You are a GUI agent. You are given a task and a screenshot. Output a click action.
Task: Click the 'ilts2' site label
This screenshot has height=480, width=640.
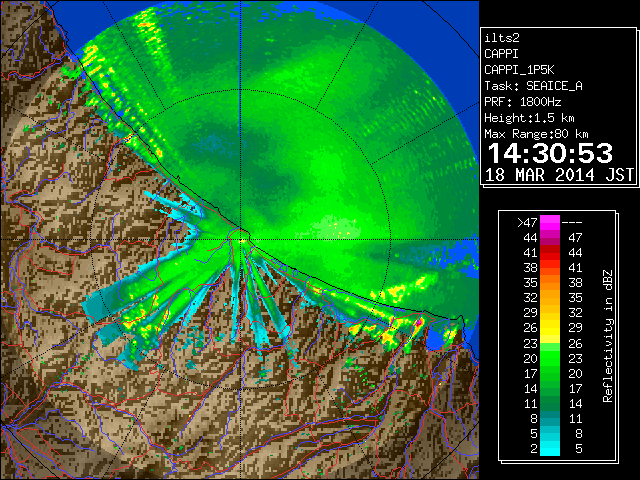click(x=502, y=38)
